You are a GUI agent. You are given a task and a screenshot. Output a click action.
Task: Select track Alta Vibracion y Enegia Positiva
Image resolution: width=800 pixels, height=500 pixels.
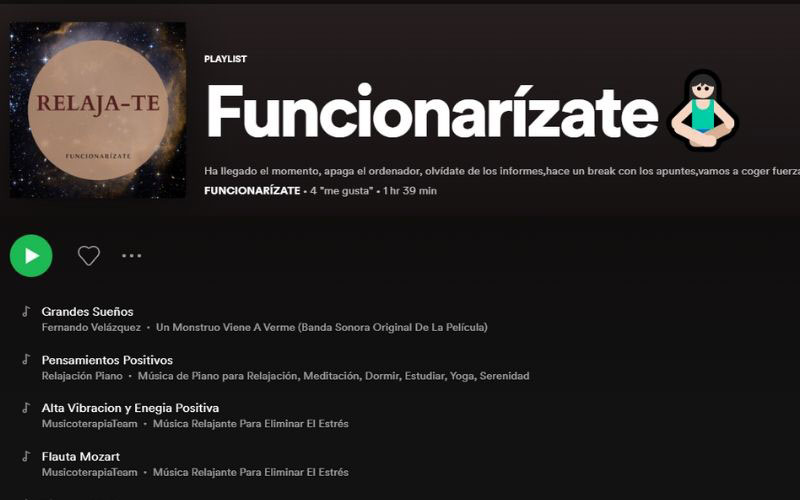pyautogui.click(x=130, y=408)
